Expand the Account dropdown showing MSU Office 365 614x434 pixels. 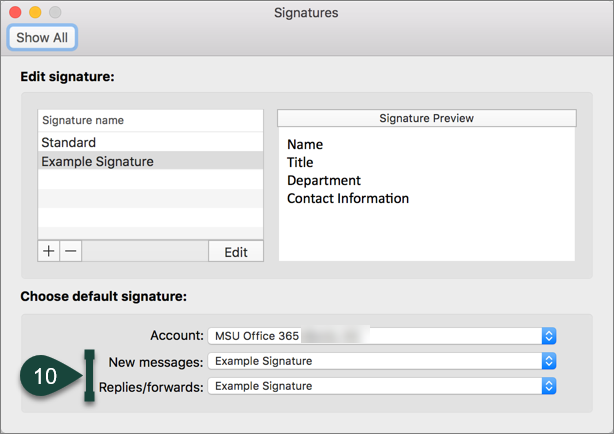381,336
